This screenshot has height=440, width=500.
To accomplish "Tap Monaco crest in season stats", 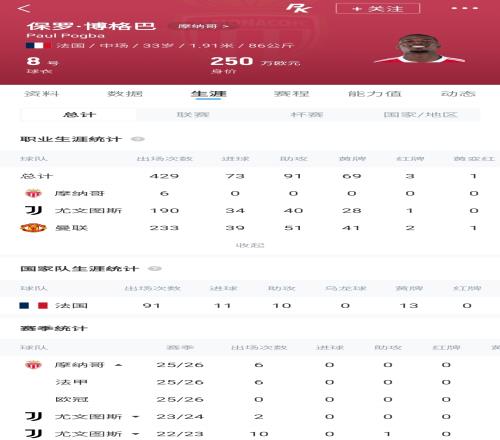I will click(x=33, y=365).
